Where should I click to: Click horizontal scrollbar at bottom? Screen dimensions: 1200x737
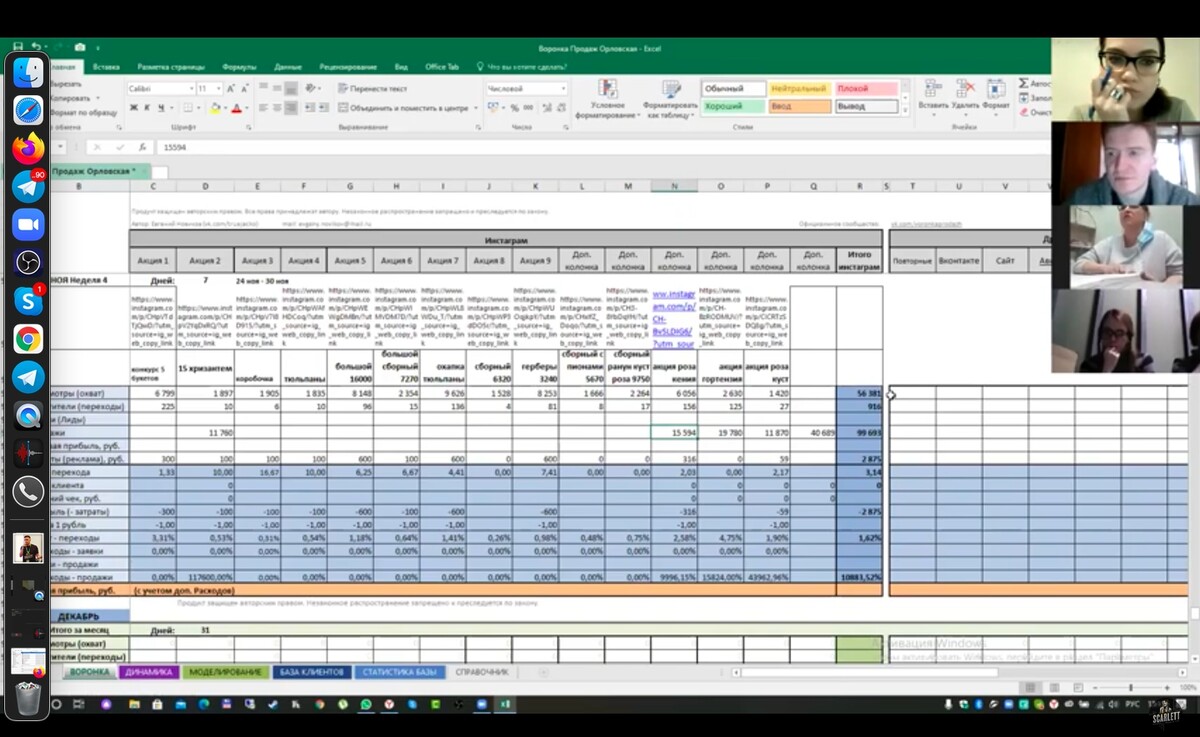[870, 672]
